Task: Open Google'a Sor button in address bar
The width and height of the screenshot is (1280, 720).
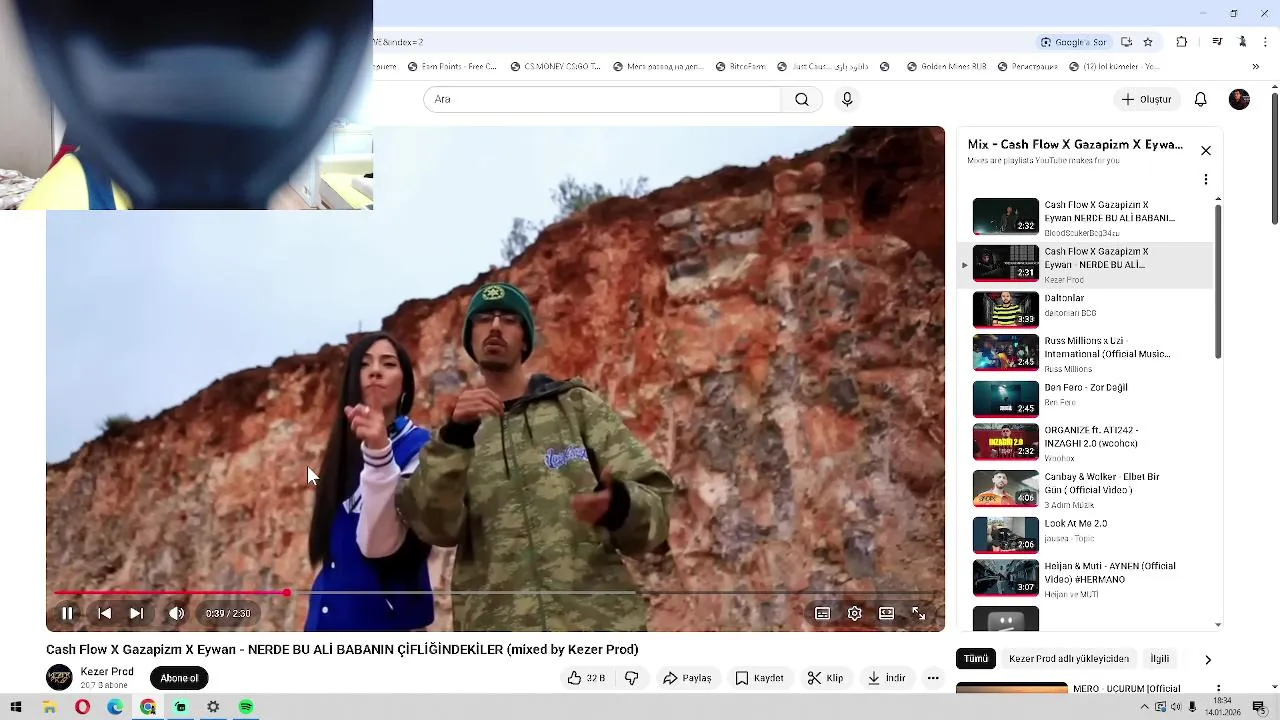Action: 1074,42
